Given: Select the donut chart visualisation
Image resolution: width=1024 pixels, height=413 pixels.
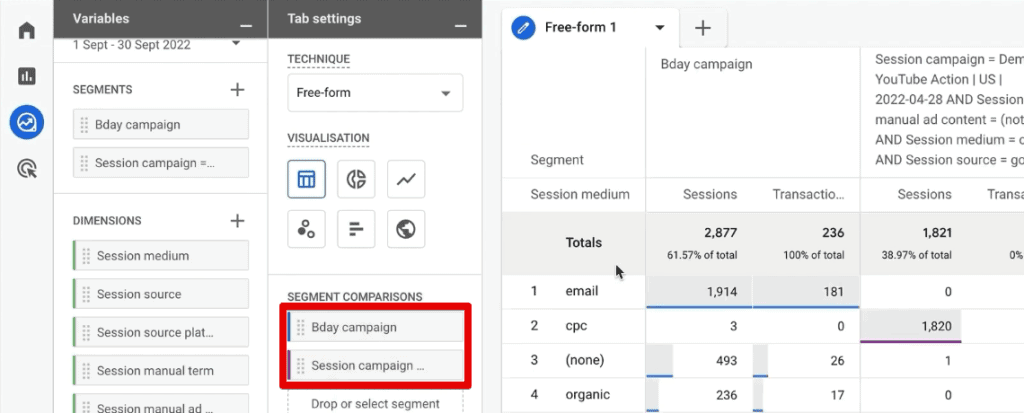Looking at the screenshot, I should point(356,179).
